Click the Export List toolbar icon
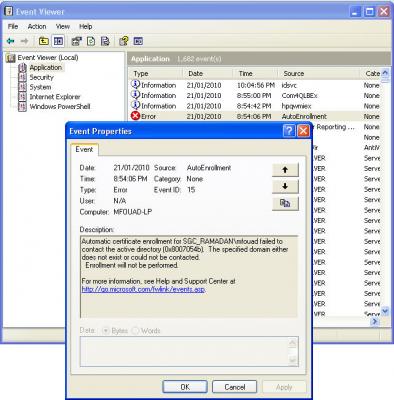The height and width of the screenshot is (400, 394). click(x=105, y=41)
